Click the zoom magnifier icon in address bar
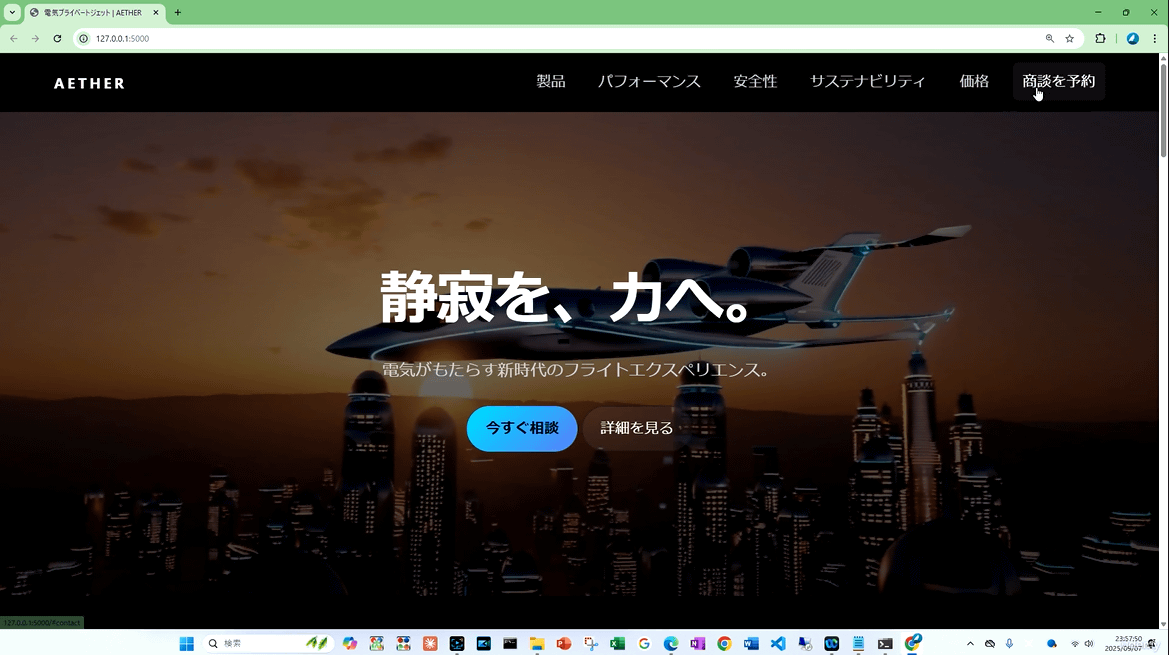Screen dimensions: 1169x655 pos(1050,38)
